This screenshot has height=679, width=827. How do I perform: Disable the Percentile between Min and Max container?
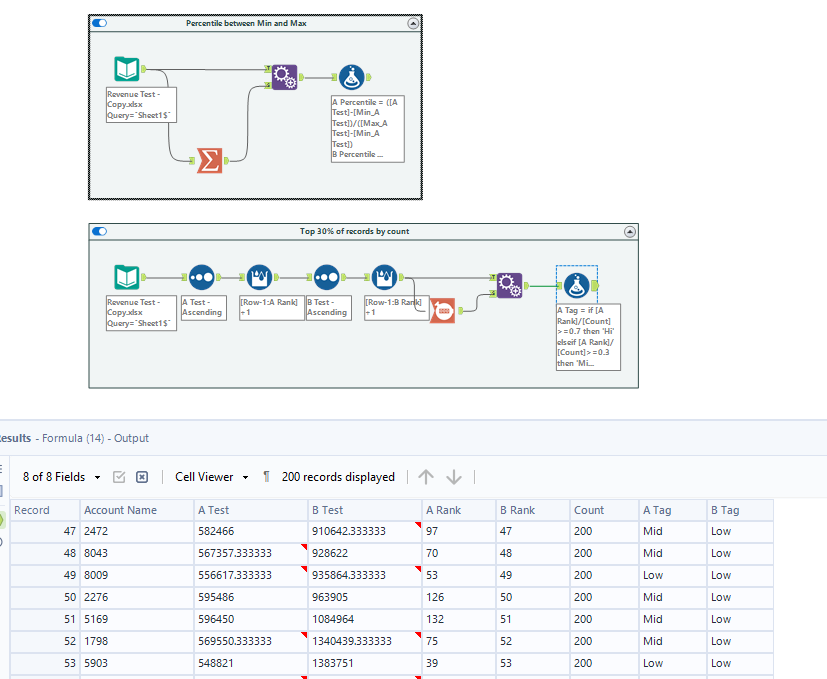97,22
